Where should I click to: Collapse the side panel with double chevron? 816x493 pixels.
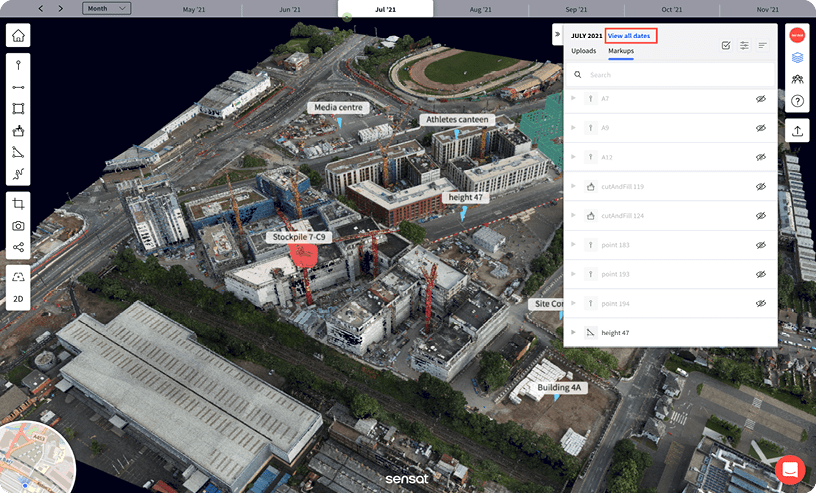[x=557, y=34]
